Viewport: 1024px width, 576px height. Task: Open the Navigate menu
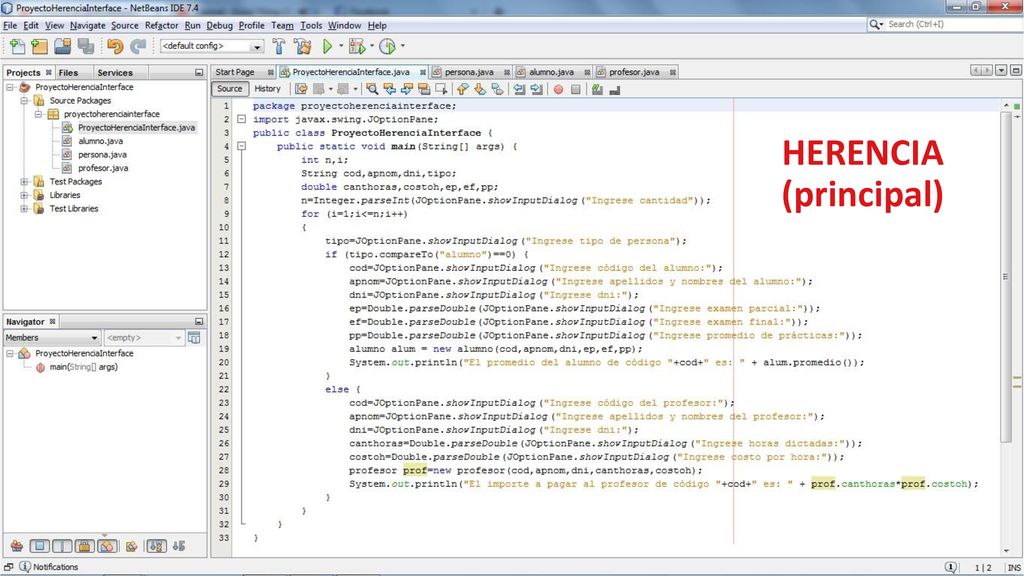[x=88, y=25]
